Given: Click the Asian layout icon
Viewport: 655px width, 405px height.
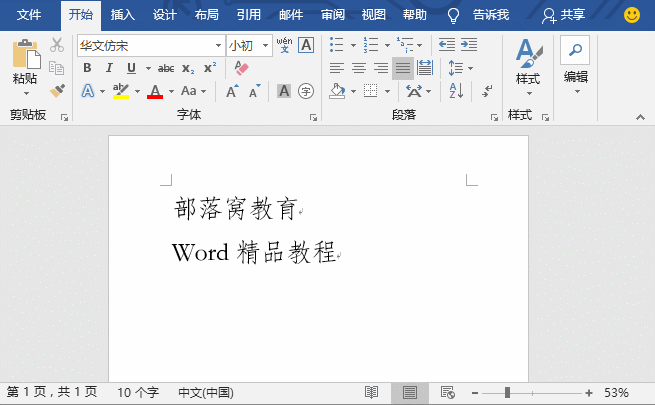Looking at the screenshot, I should tap(414, 91).
